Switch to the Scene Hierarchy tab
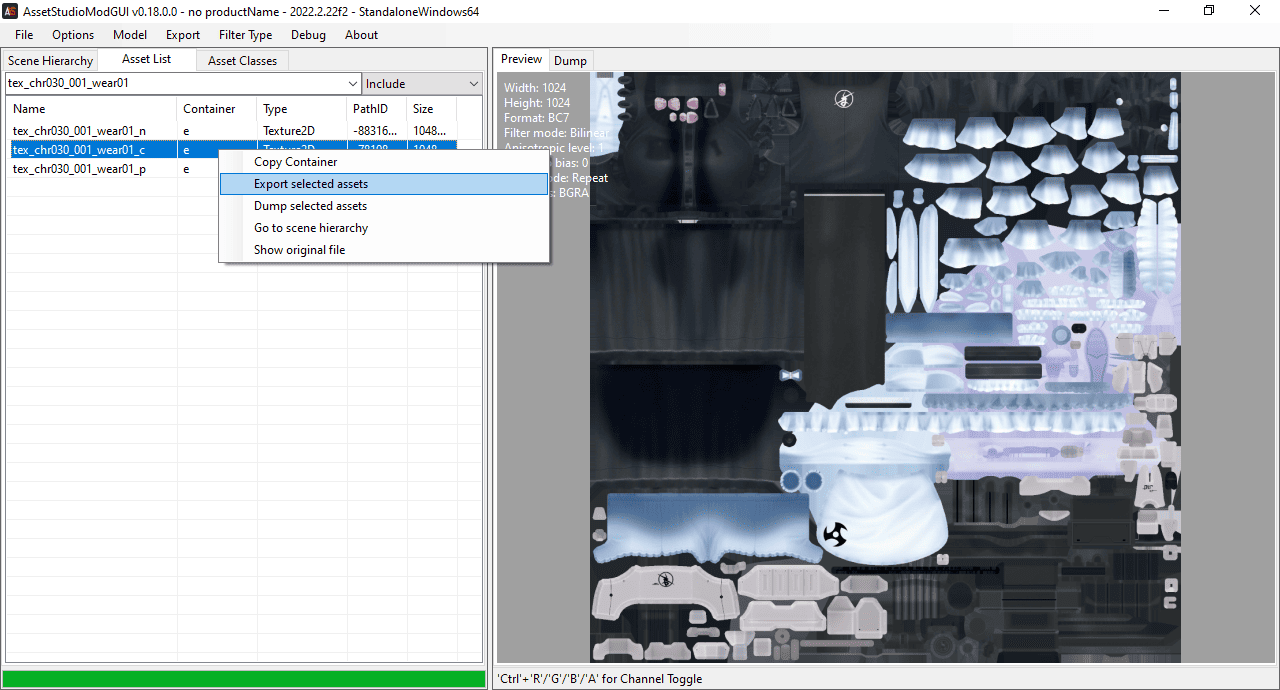 click(51, 61)
